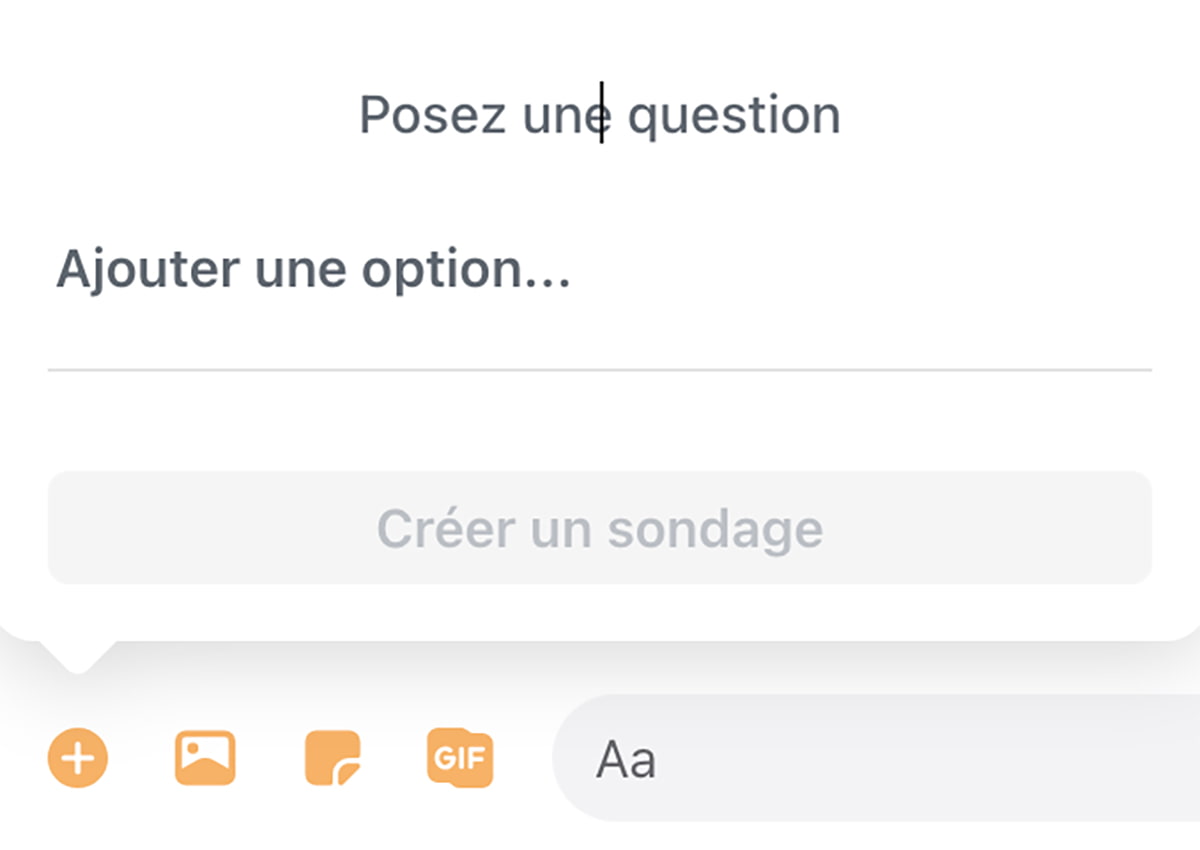This screenshot has width=1200, height=850.
Task: Click the 'Posez une question' field
Action: (599, 115)
